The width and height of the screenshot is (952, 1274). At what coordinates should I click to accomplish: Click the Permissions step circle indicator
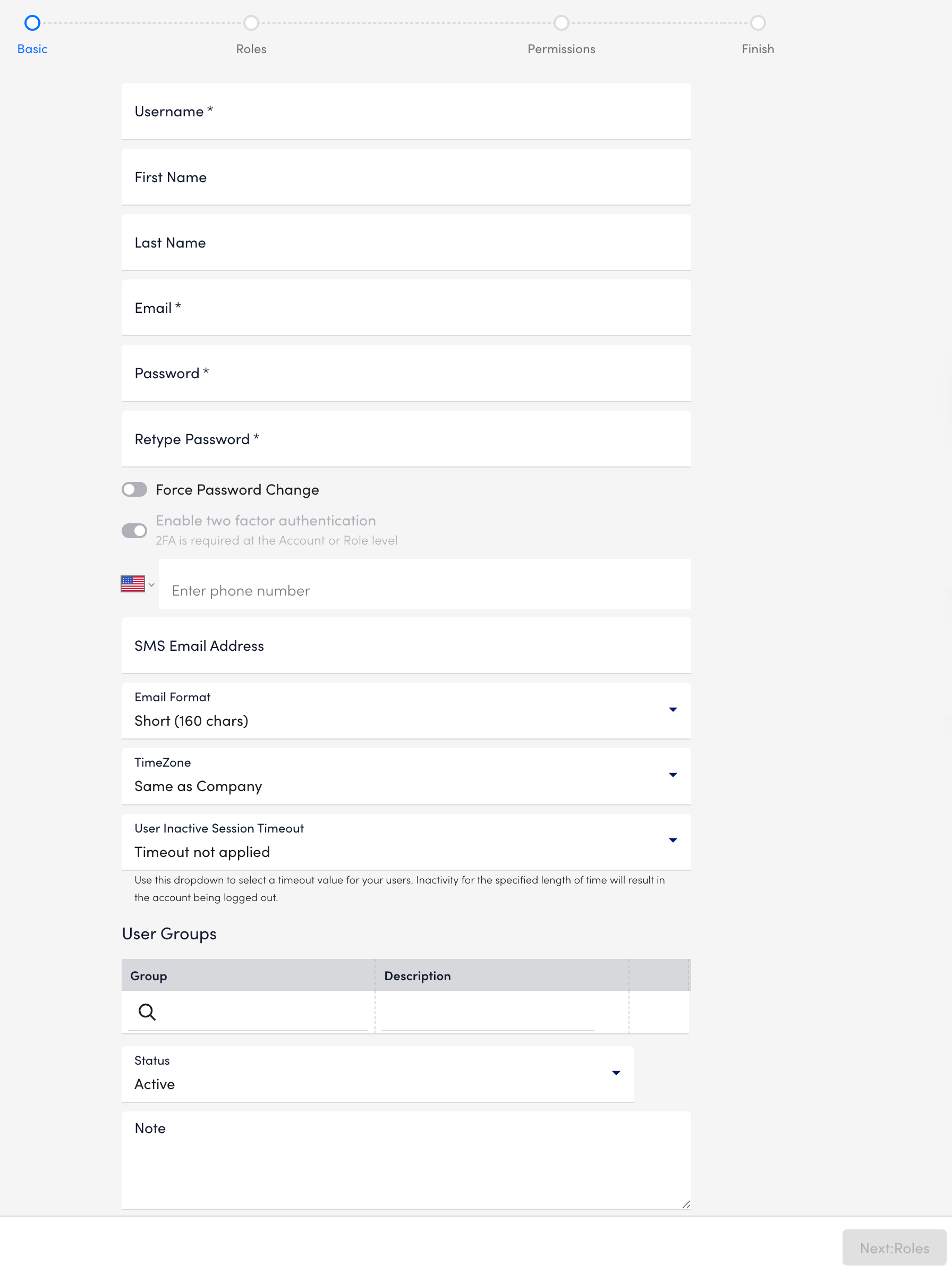click(561, 23)
